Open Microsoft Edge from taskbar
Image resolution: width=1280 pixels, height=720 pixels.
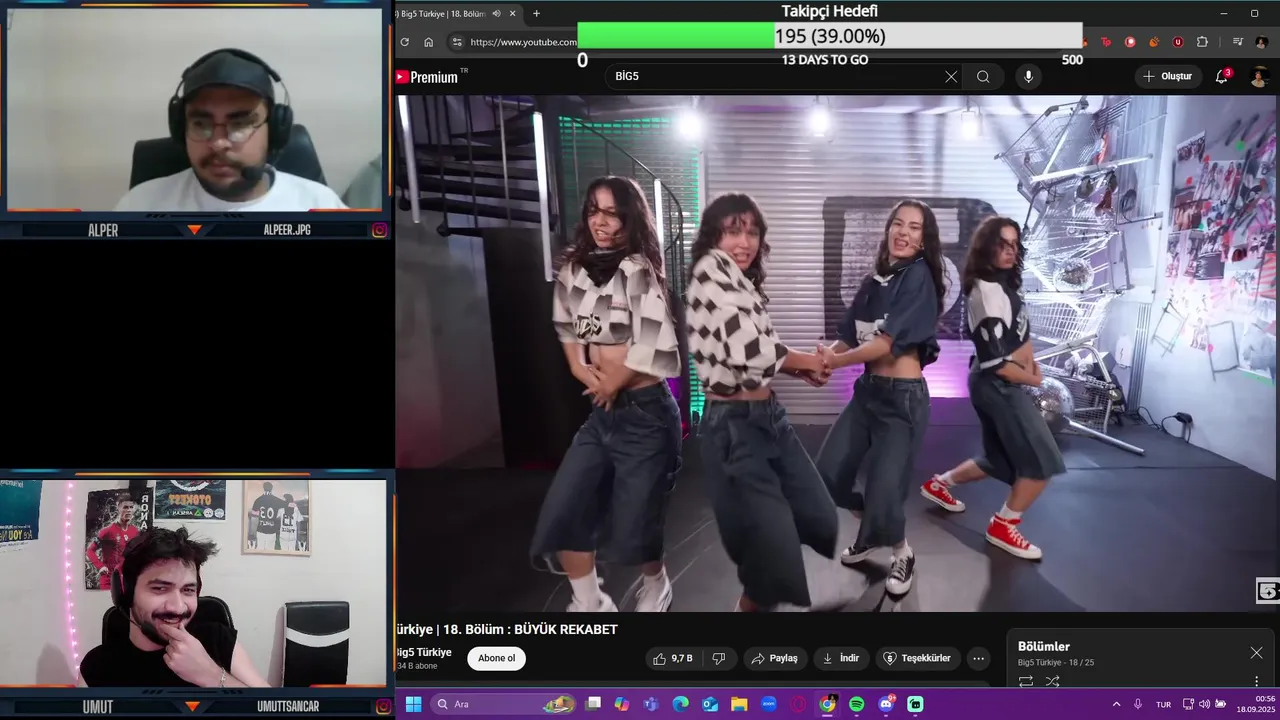(680, 704)
